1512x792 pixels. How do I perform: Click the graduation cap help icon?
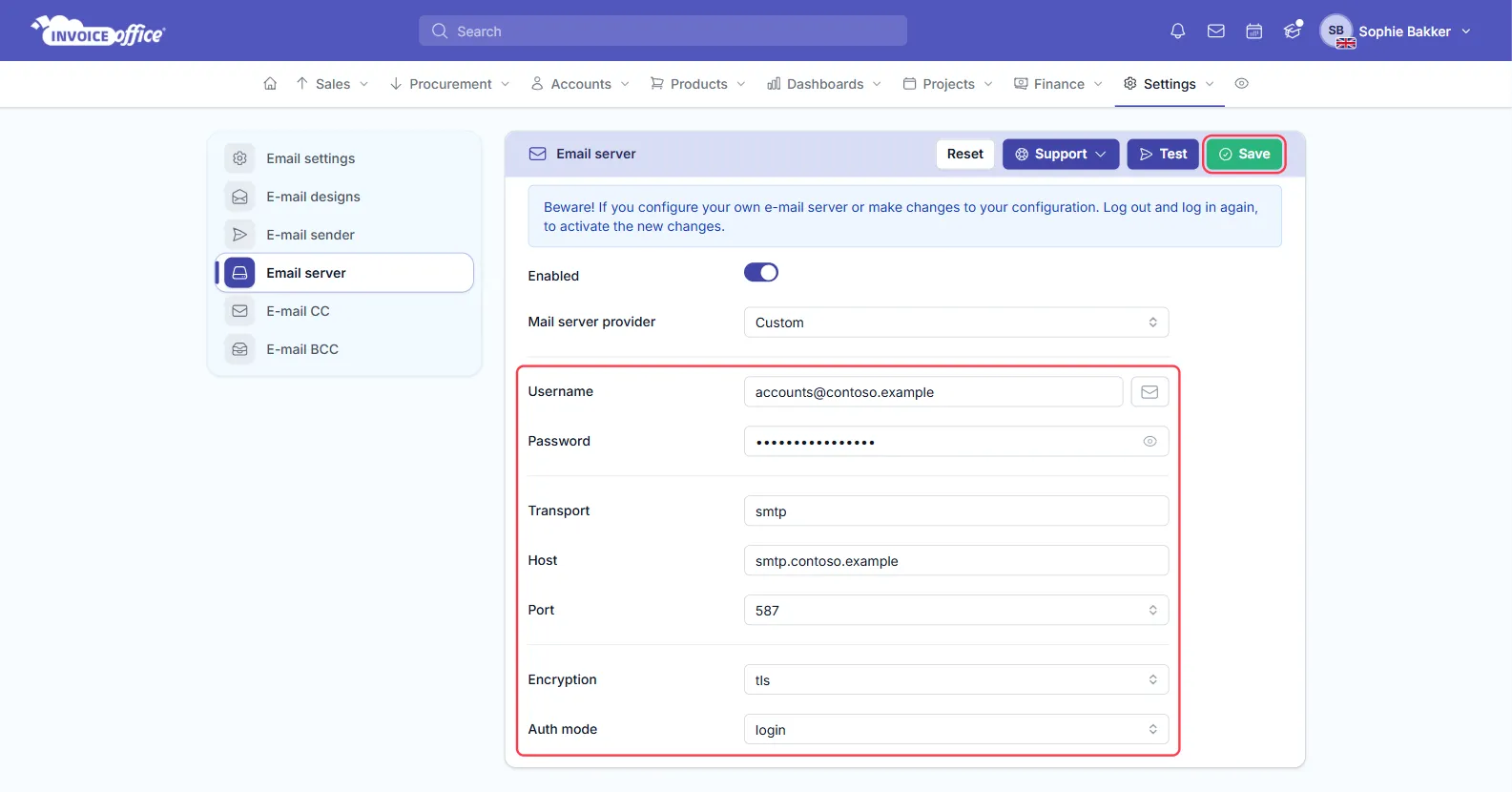point(1293,31)
